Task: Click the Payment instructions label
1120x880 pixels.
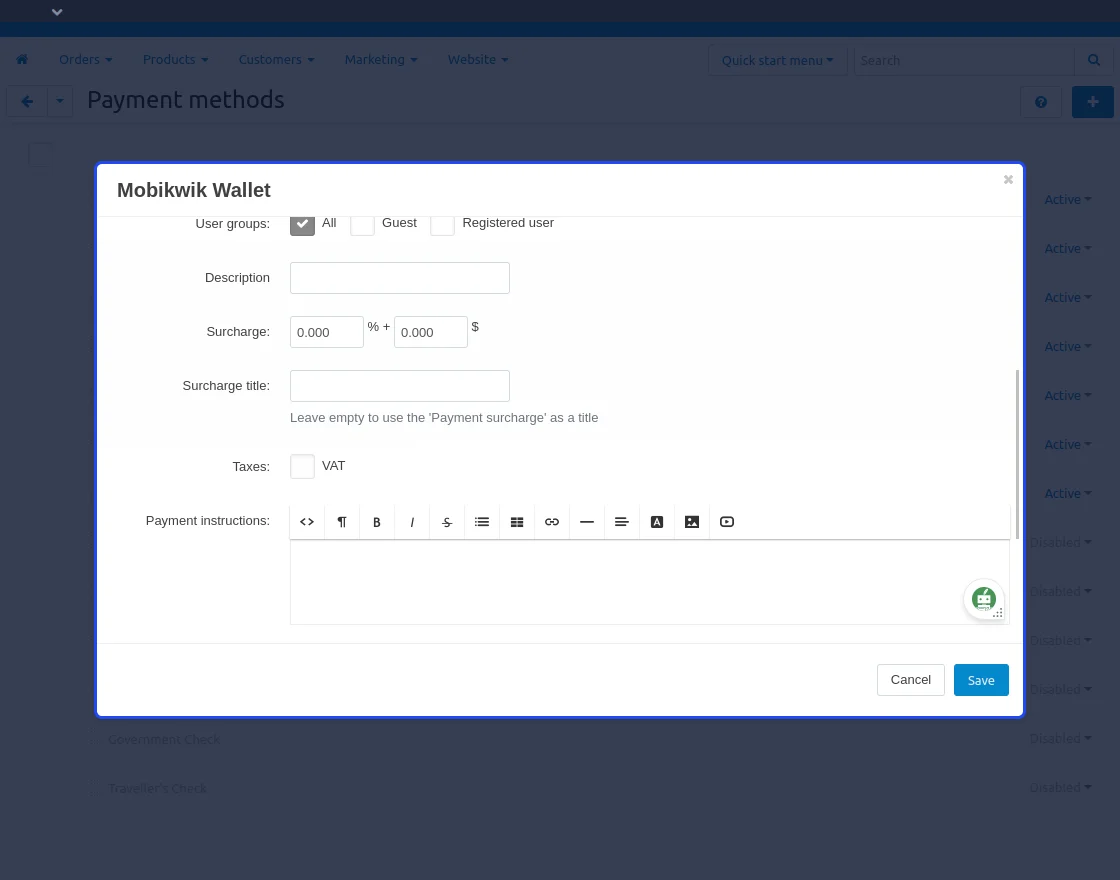Action: [208, 521]
